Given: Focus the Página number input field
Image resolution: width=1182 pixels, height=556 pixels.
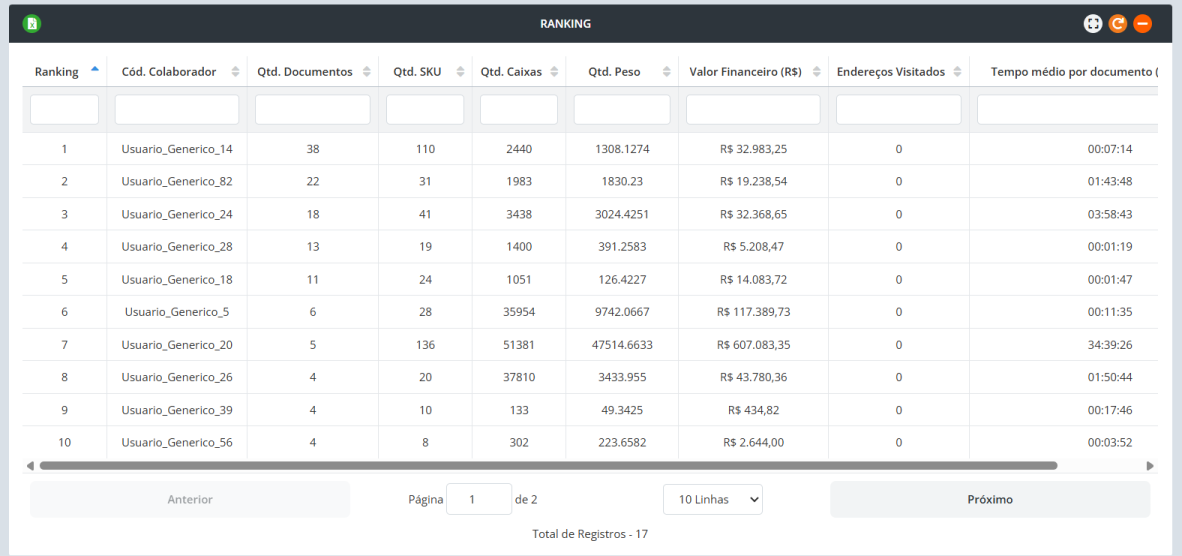Looking at the screenshot, I should pos(478,499).
